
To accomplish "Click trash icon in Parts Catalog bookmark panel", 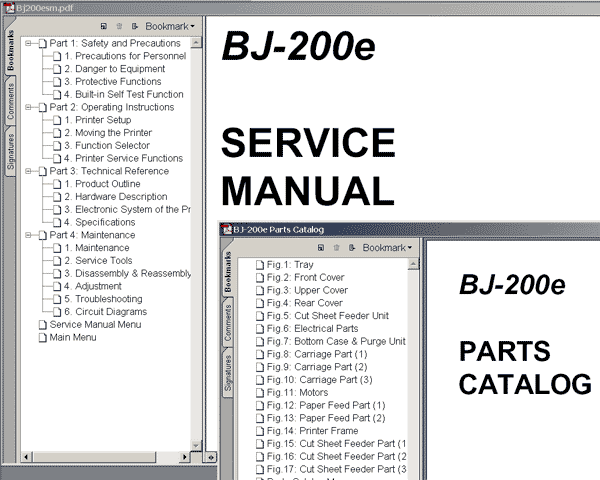I will click(336, 248).
